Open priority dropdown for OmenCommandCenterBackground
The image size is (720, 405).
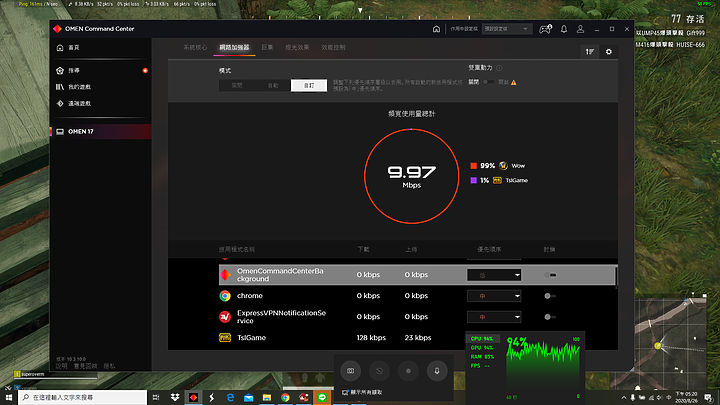(x=494, y=275)
